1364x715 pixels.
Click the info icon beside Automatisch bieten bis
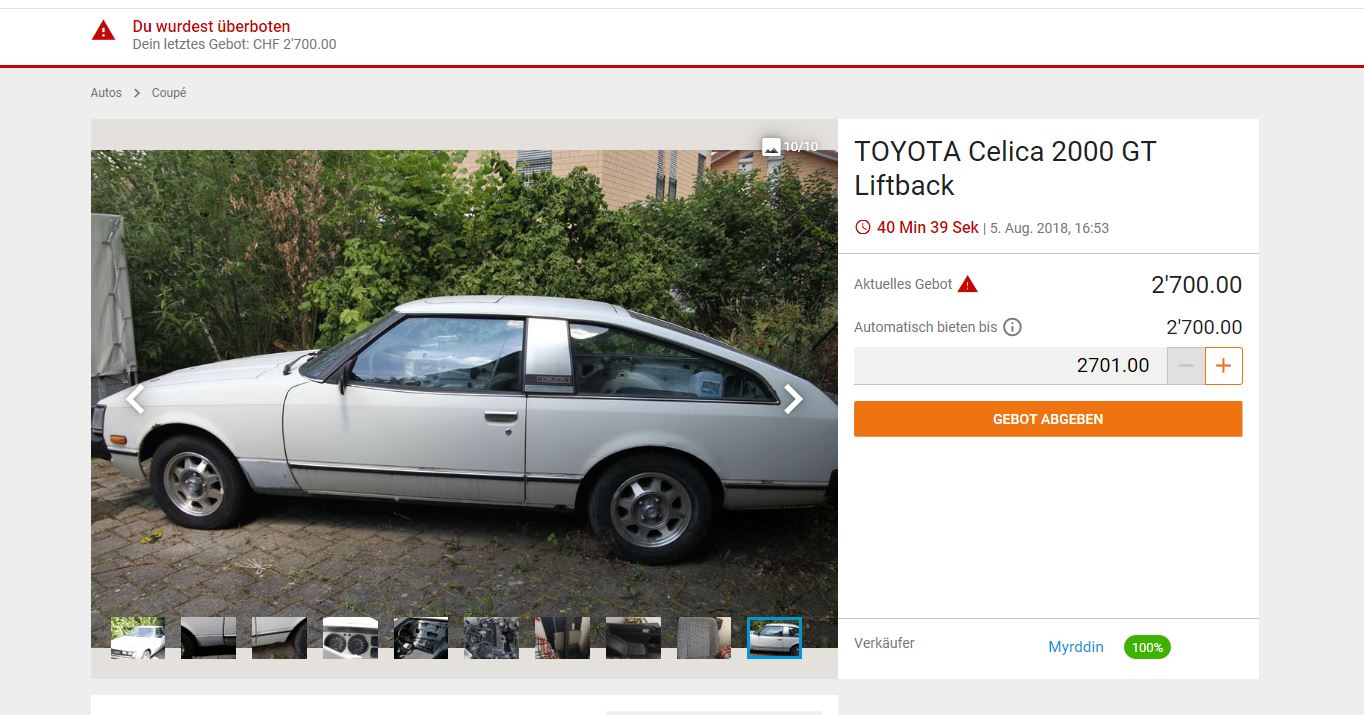point(1012,327)
